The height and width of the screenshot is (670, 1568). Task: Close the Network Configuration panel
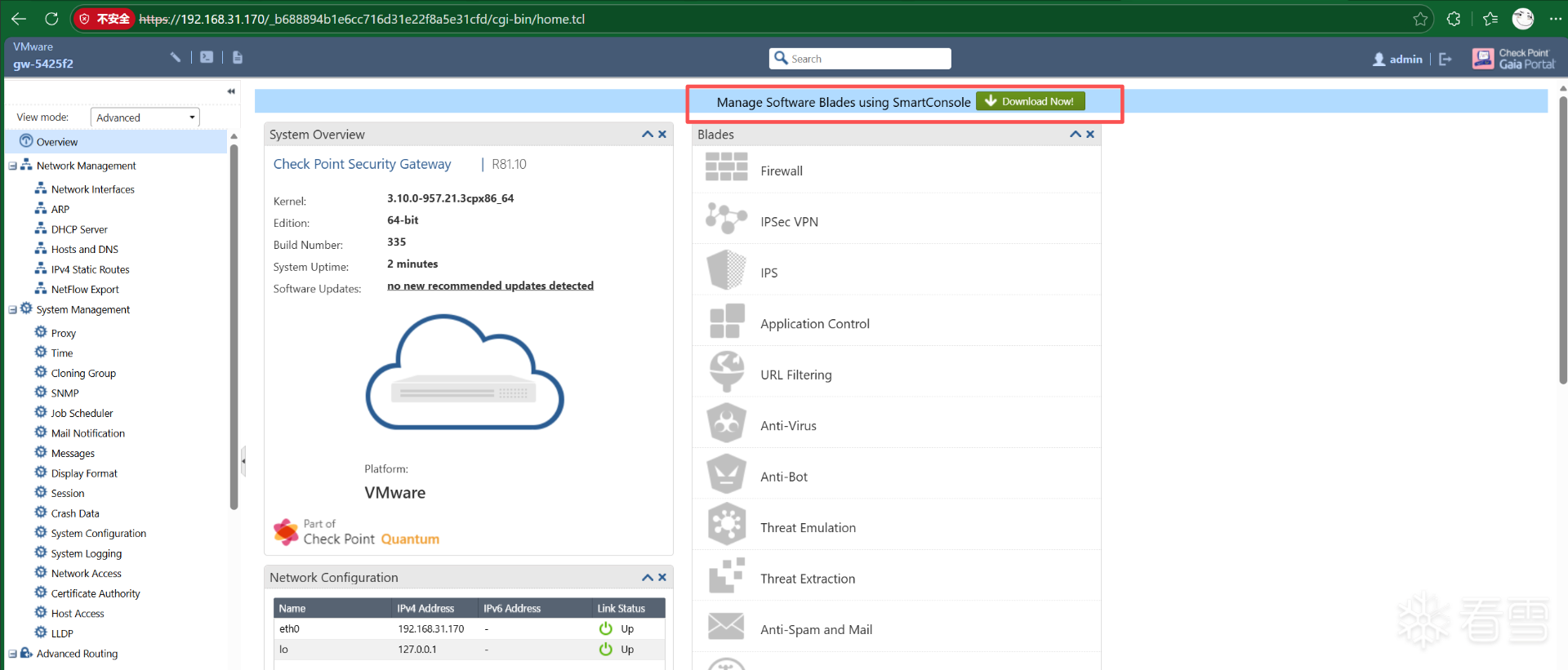pyautogui.click(x=662, y=578)
